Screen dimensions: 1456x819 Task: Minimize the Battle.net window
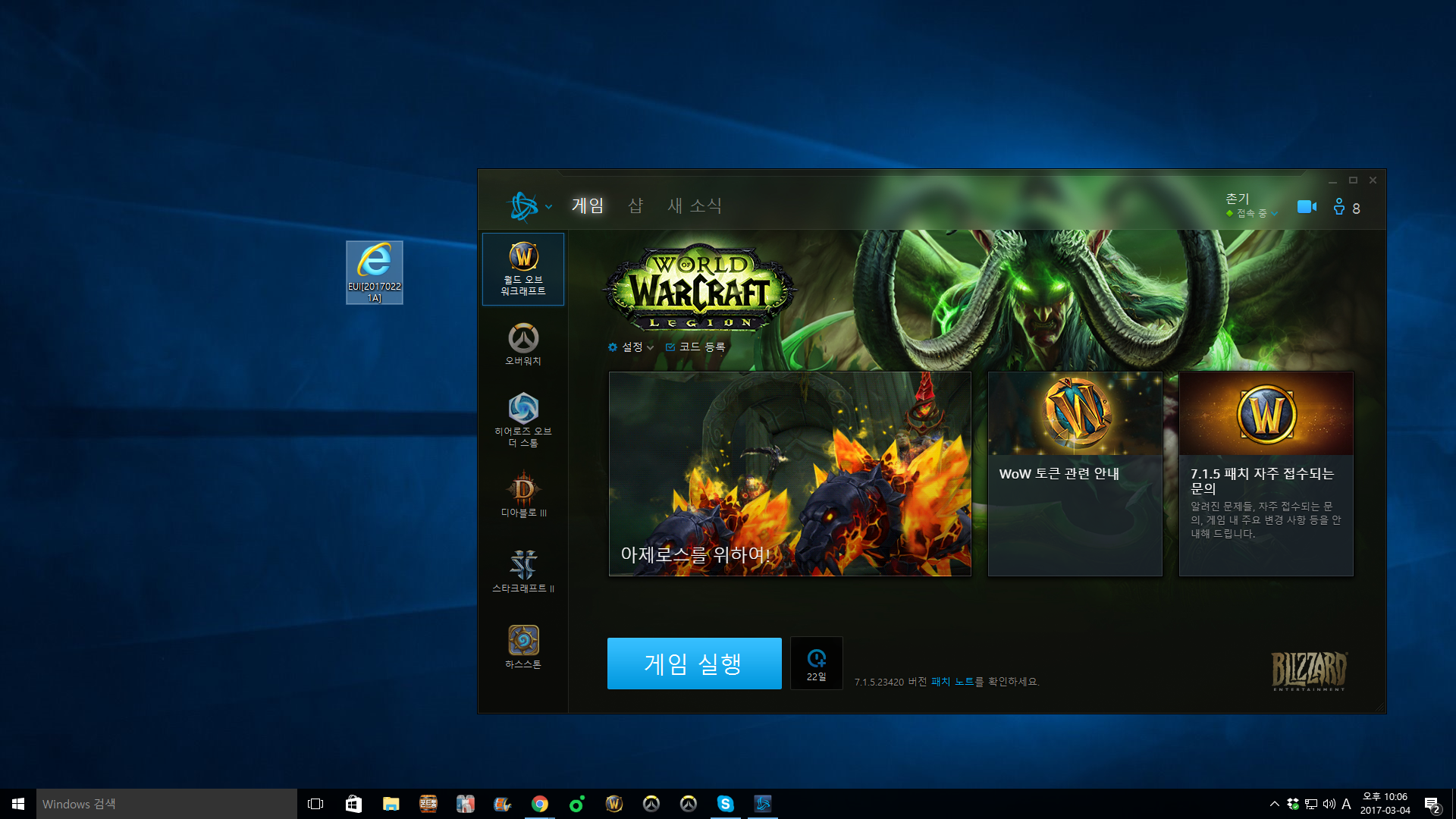coord(1332,180)
